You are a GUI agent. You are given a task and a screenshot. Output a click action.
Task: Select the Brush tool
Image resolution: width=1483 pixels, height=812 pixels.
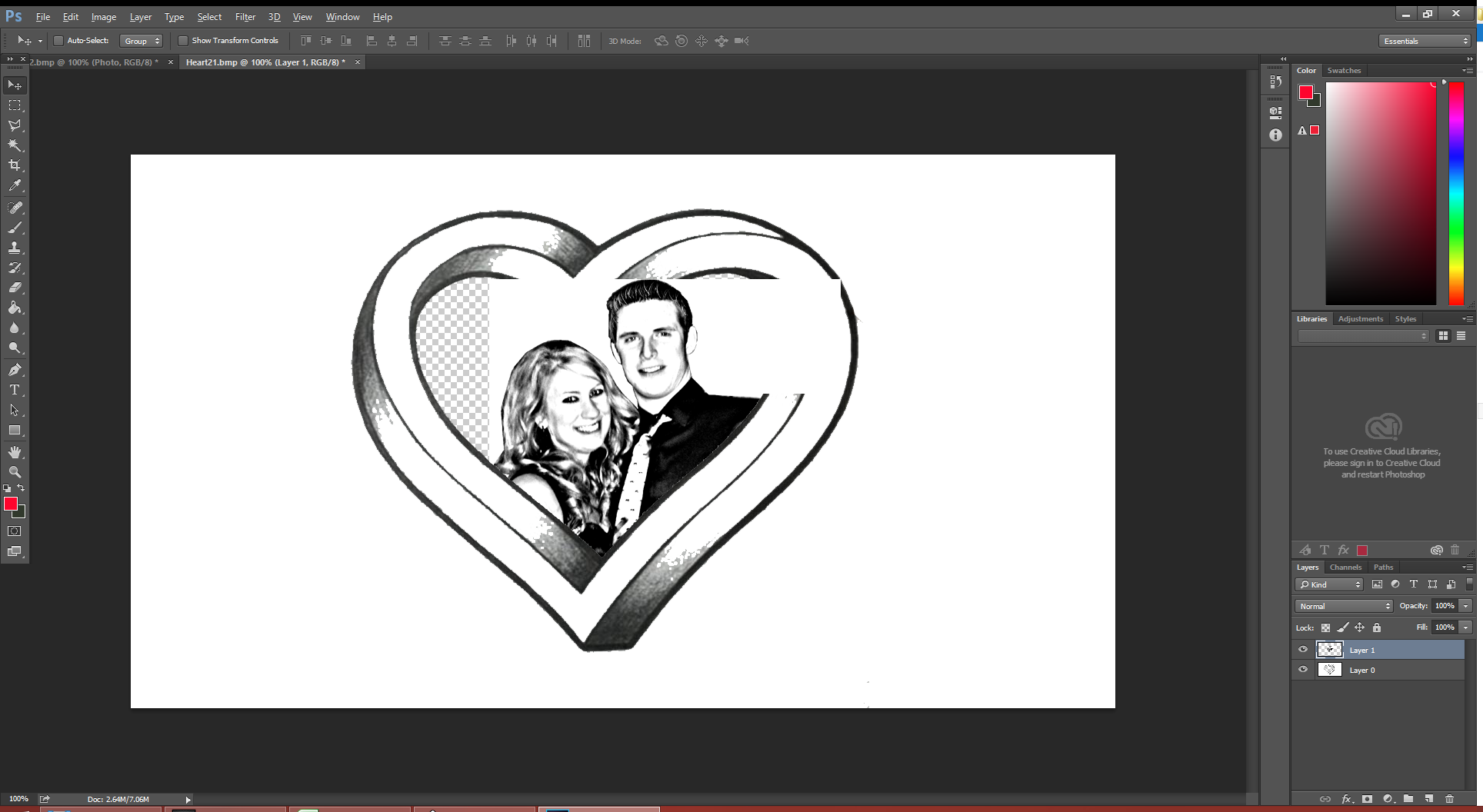pyautogui.click(x=15, y=228)
